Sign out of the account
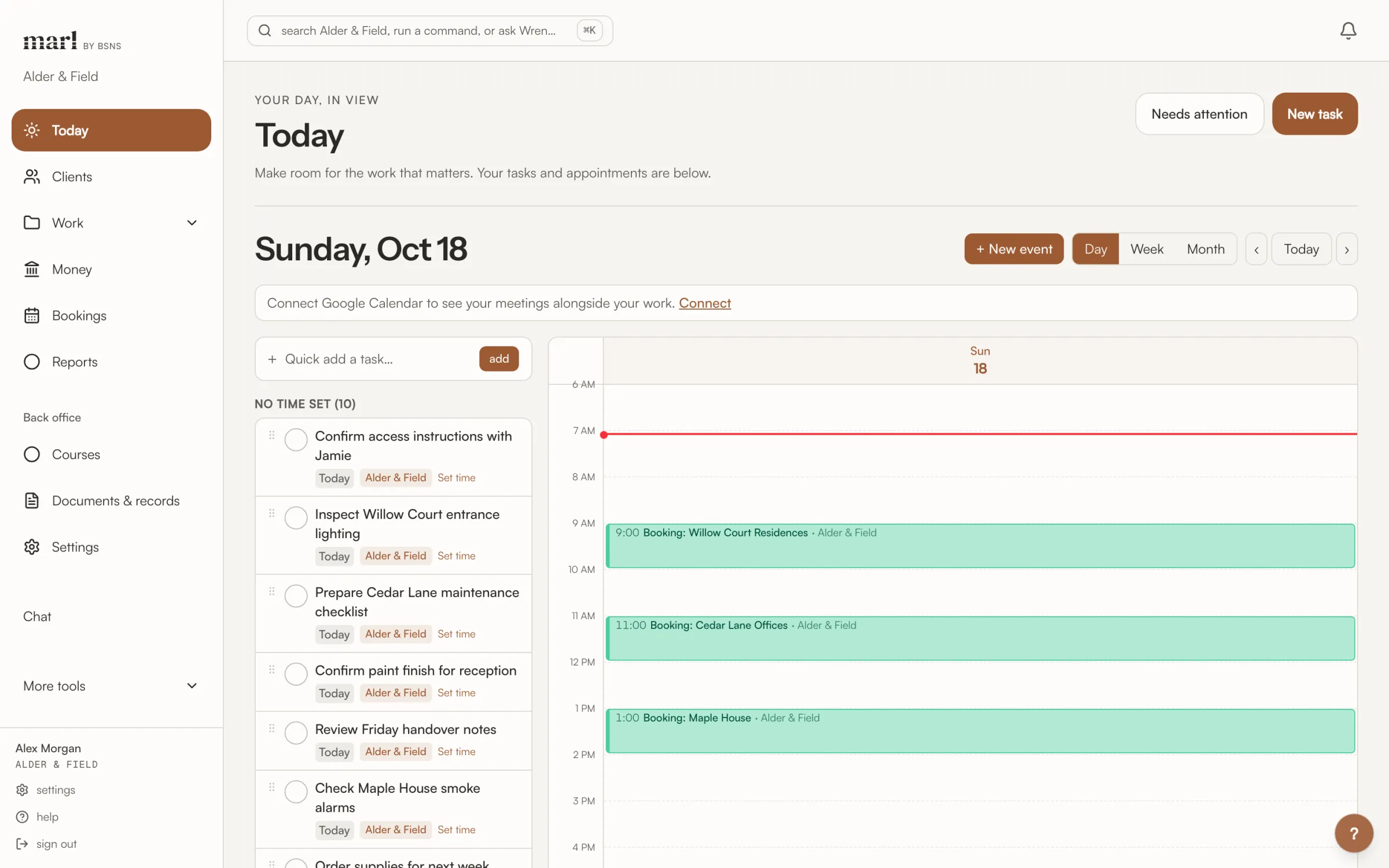This screenshot has height=868, width=1389. coord(46,844)
